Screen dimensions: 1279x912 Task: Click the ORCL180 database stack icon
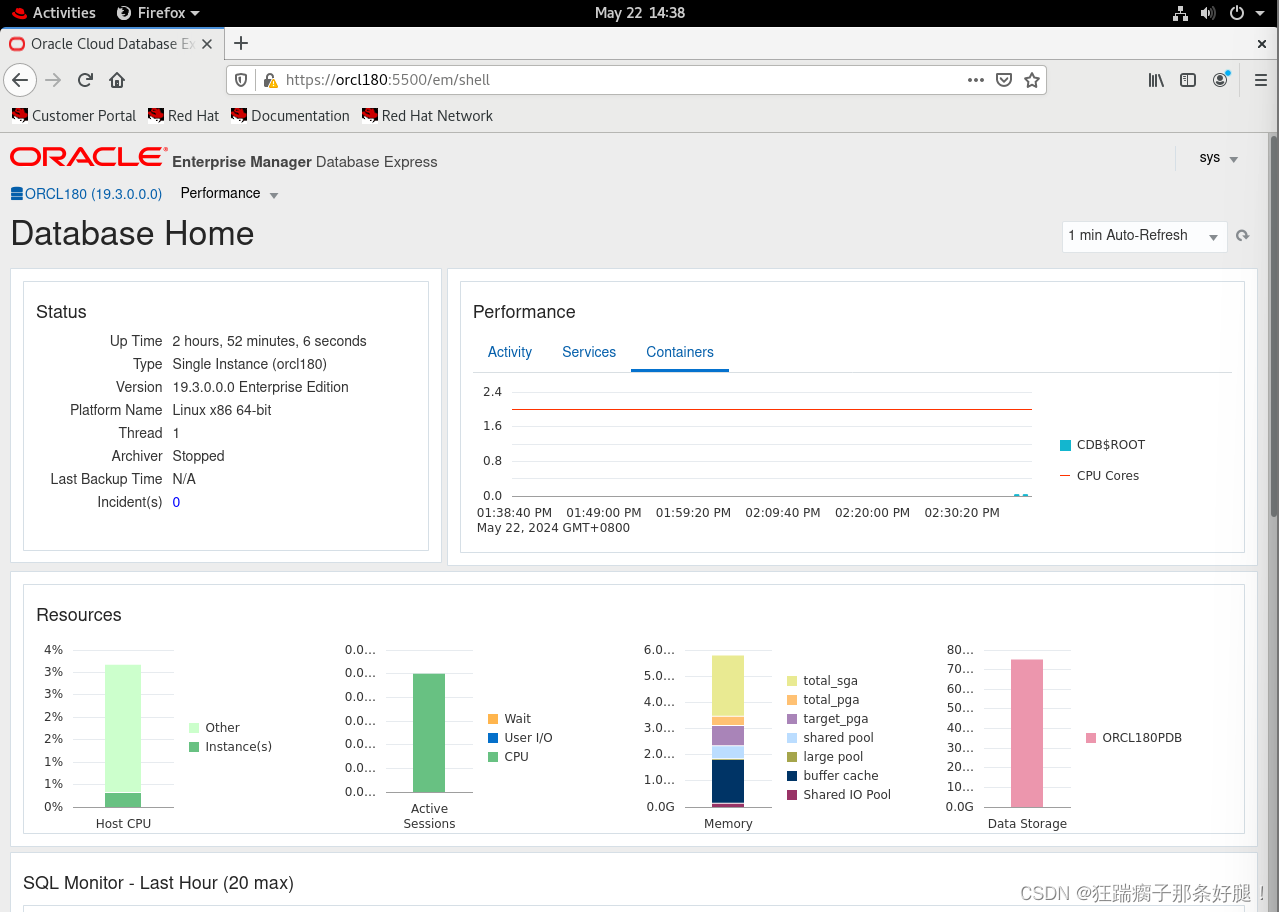pos(16,194)
